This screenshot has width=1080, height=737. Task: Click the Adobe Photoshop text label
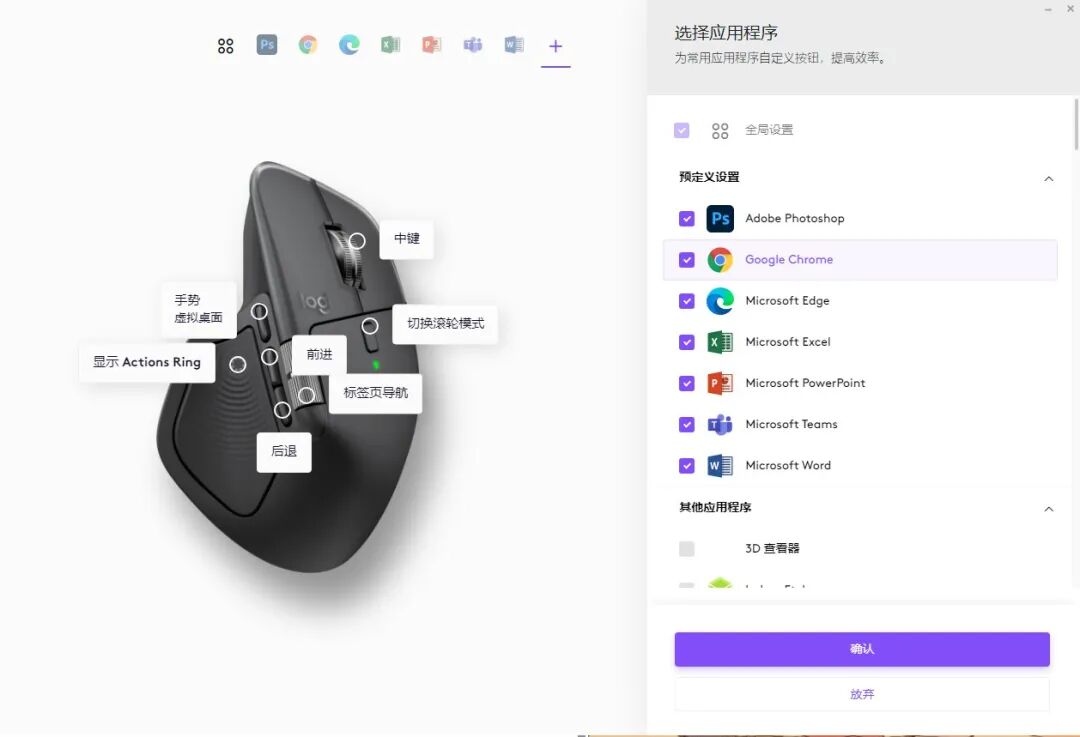(794, 218)
